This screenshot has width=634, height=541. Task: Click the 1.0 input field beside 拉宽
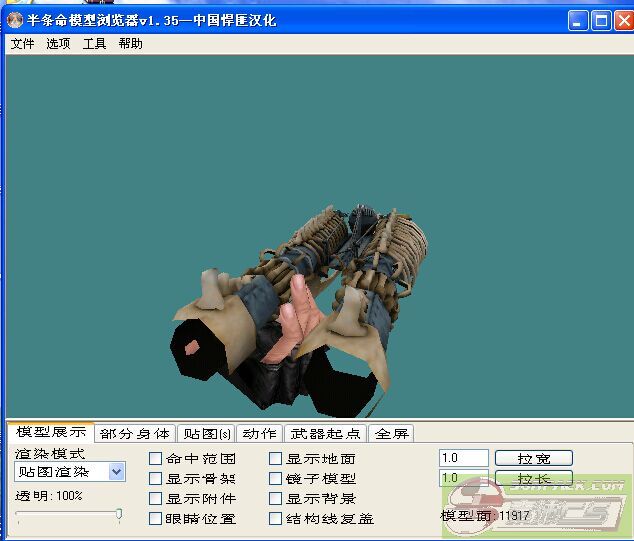[464, 458]
